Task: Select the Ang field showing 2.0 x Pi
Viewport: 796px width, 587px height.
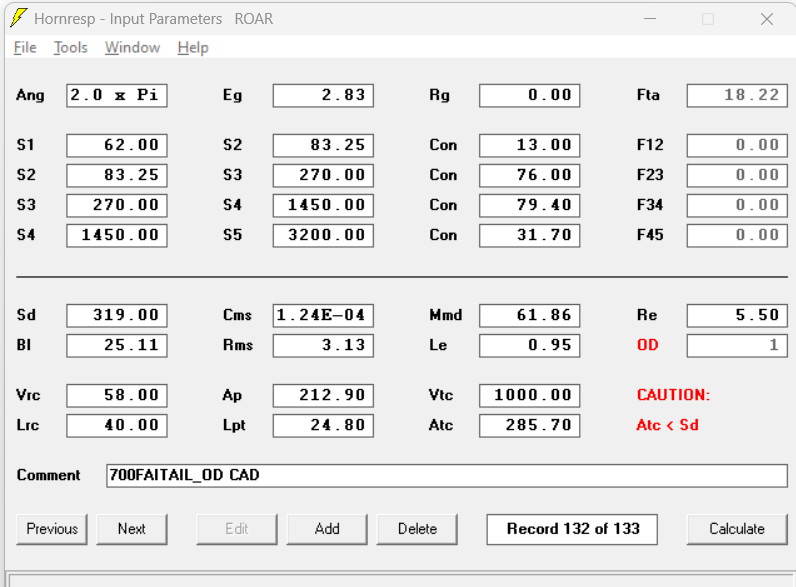Action: point(117,95)
